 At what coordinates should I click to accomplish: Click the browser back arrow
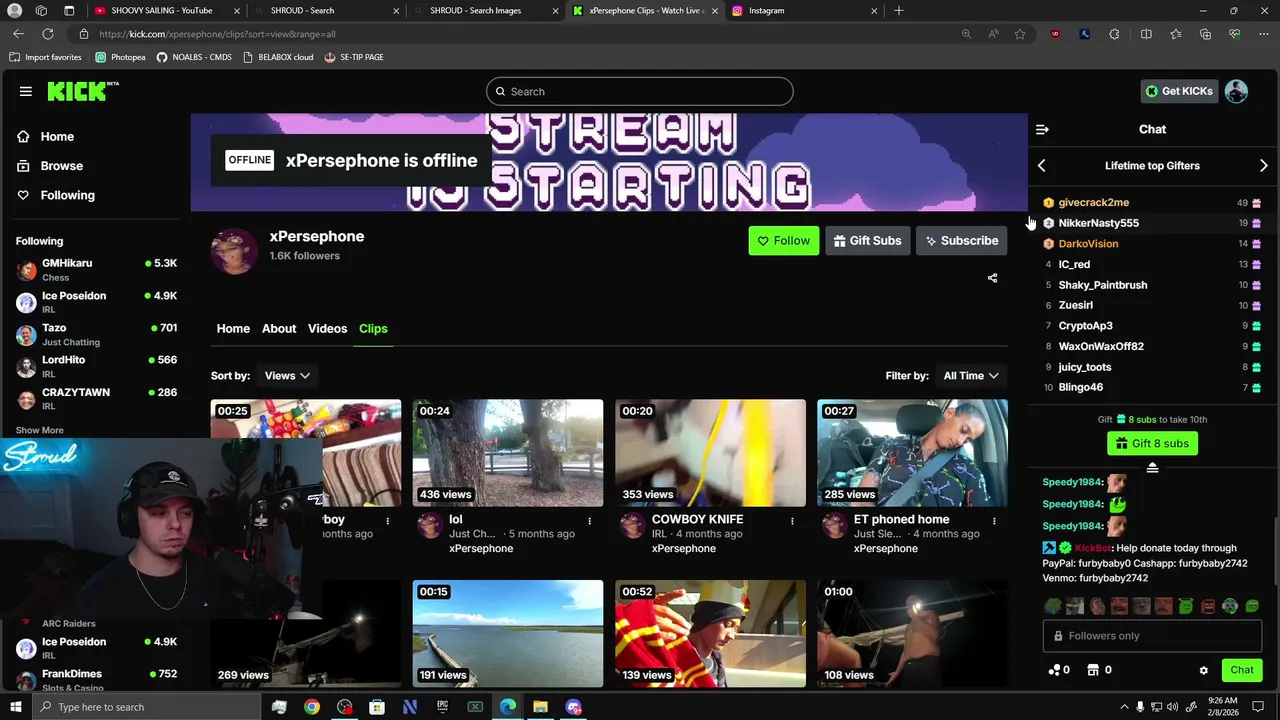coord(18,34)
